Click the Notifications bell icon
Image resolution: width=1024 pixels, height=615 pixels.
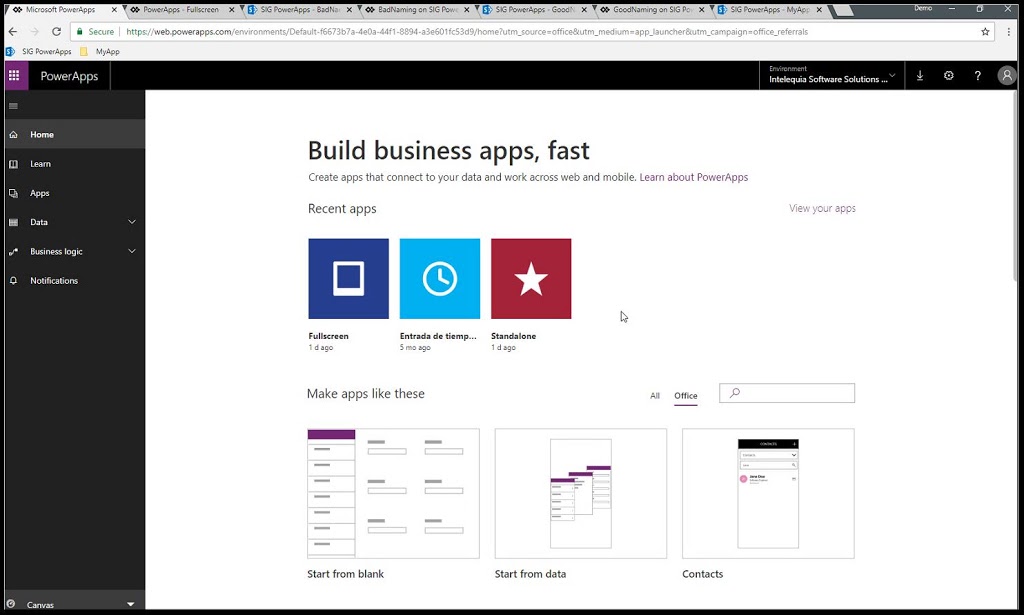(14, 281)
